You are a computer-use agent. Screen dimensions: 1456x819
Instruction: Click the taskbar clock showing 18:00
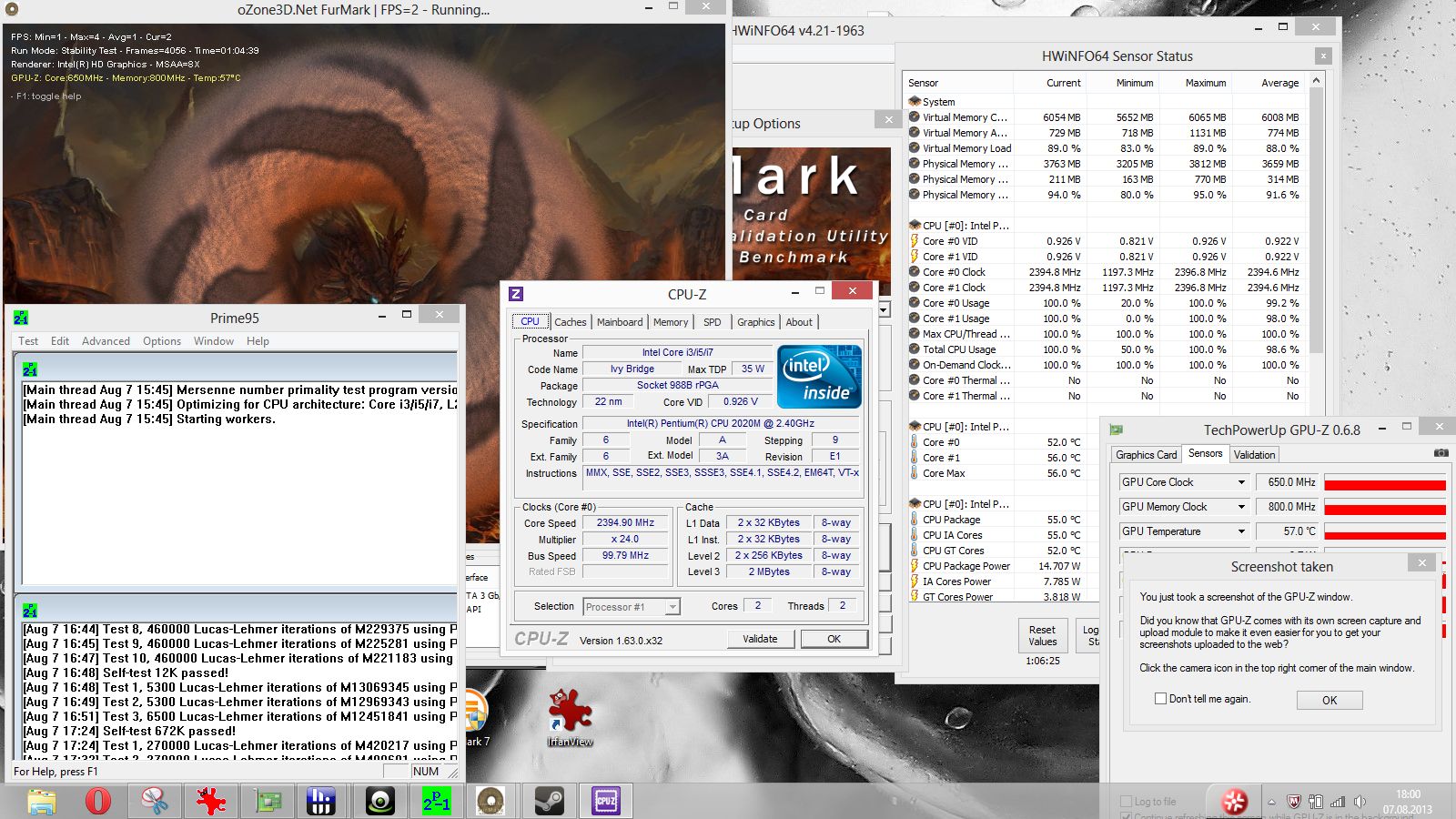pyautogui.click(x=1408, y=802)
